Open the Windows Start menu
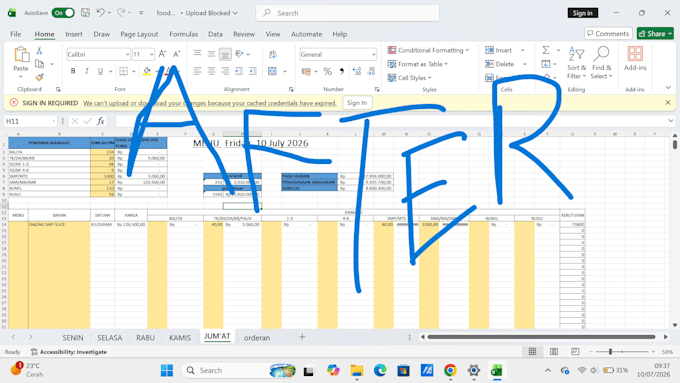 point(167,370)
